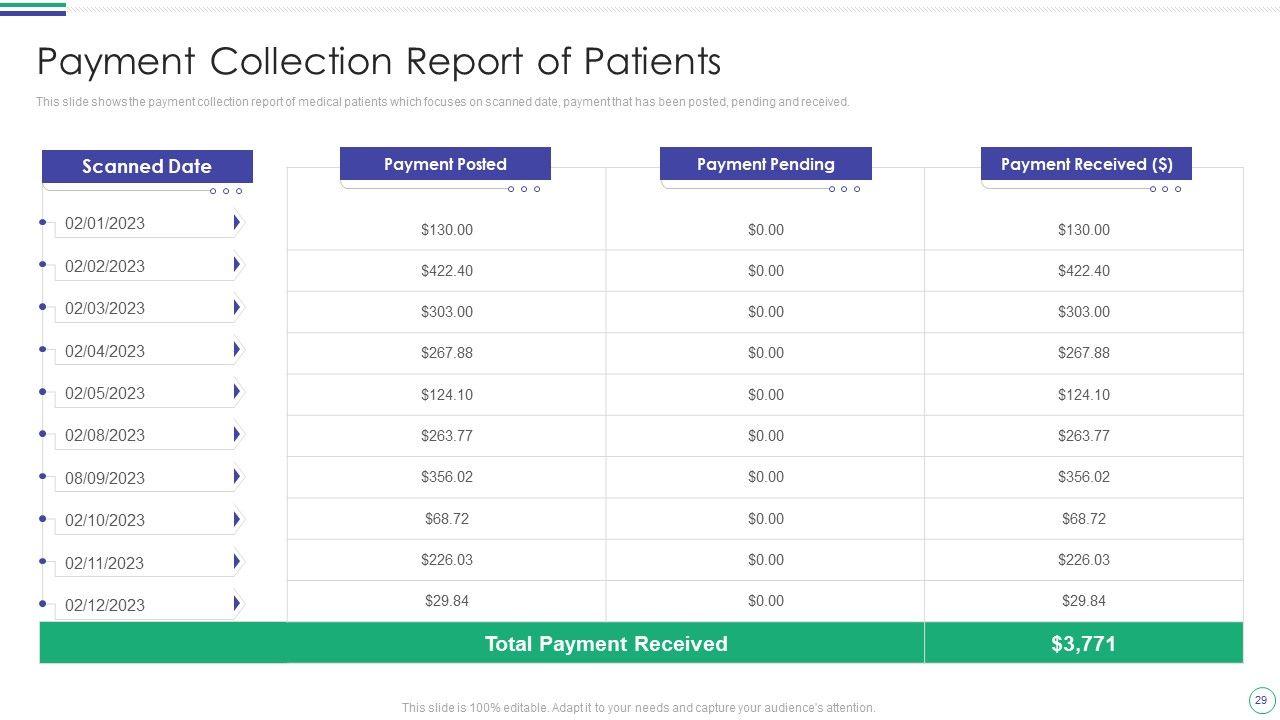Select the Scanned Date header
Viewport: 1280px width, 720px height.
(x=147, y=166)
